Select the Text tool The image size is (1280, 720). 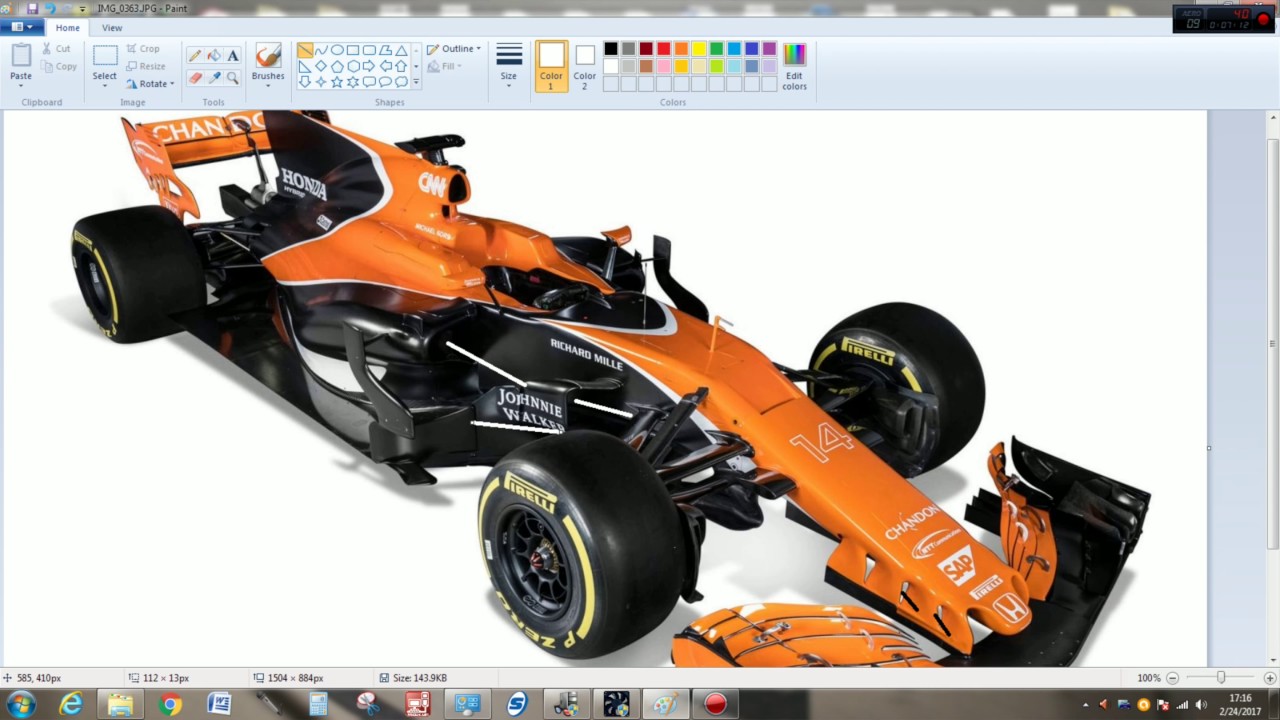[x=233, y=56]
